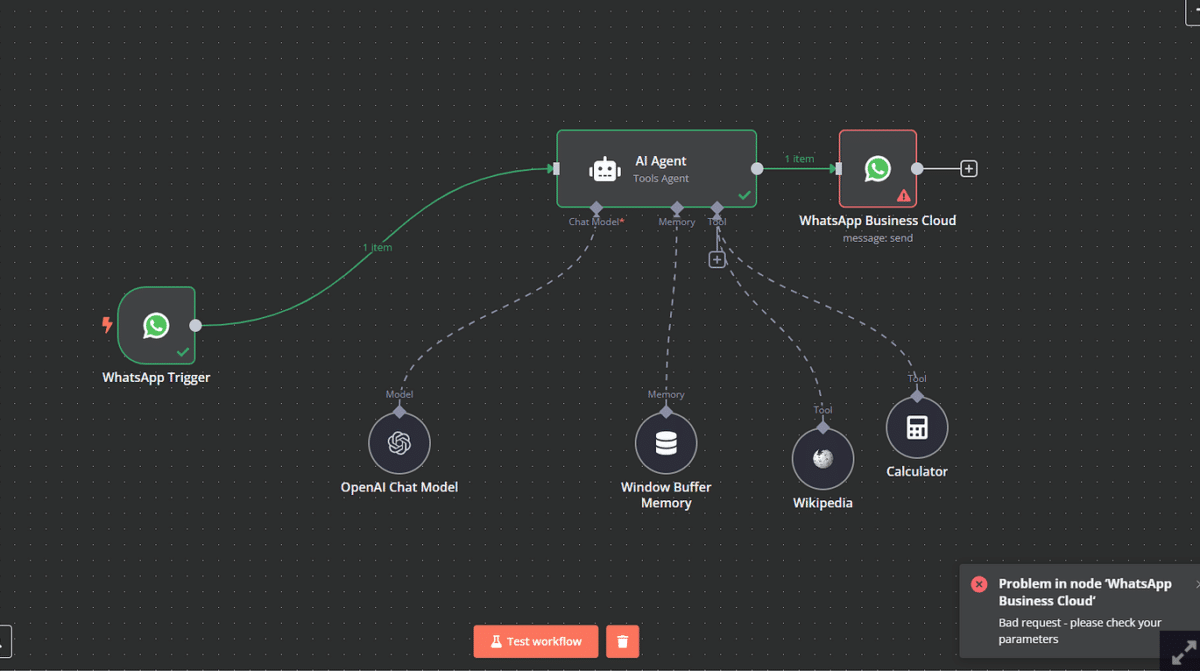Open the Window Buffer Memory node
The image size is (1200, 671).
click(x=666, y=443)
